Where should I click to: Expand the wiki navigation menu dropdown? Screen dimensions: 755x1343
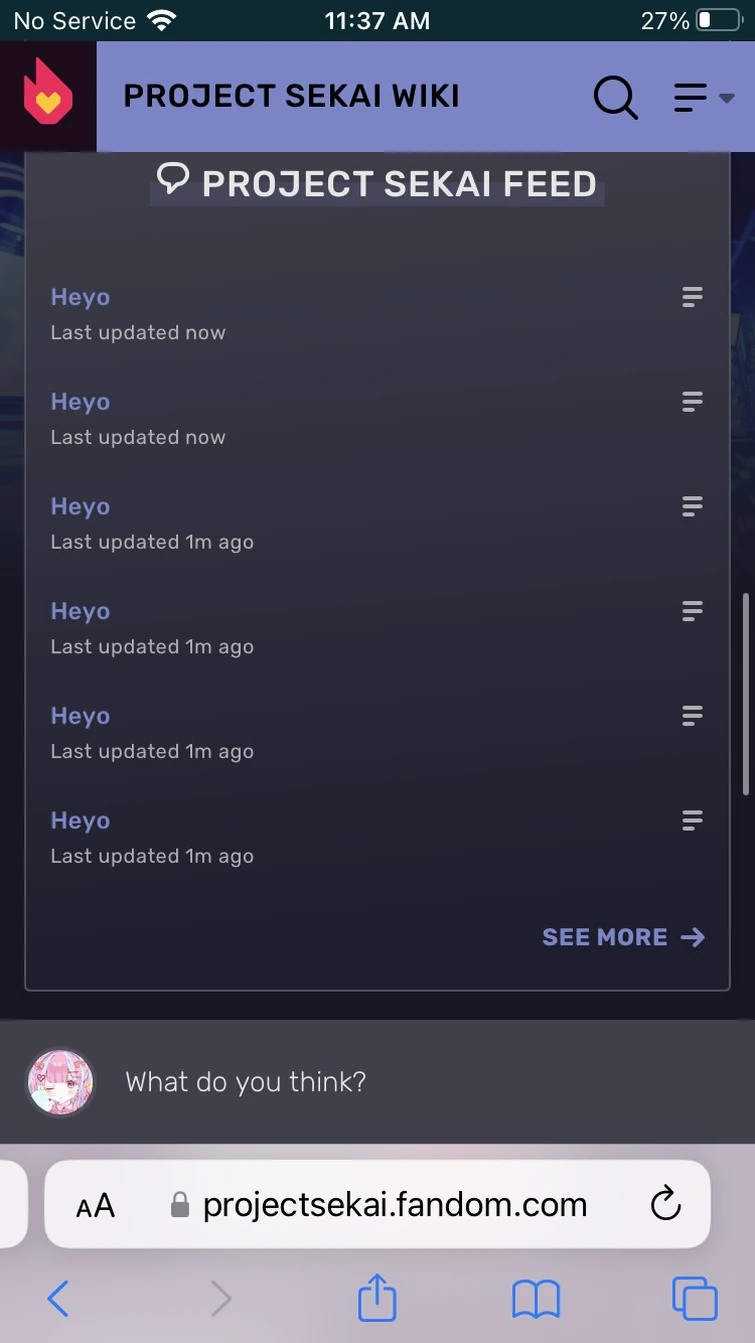click(x=704, y=97)
